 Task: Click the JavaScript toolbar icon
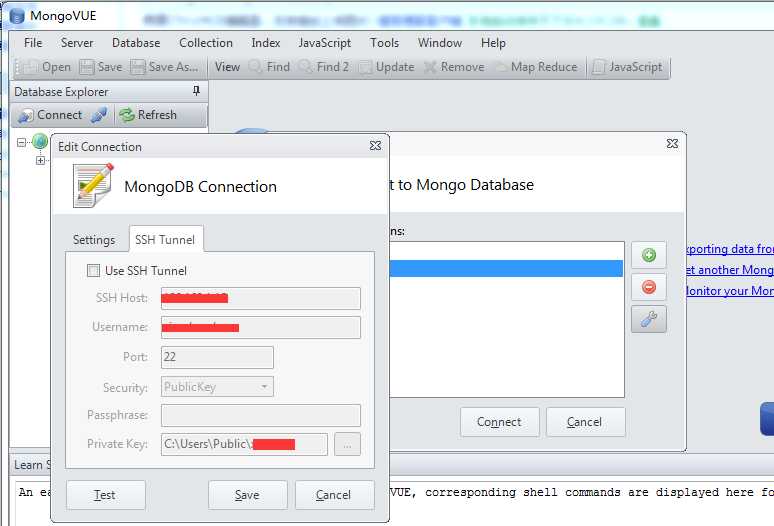[598, 67]
